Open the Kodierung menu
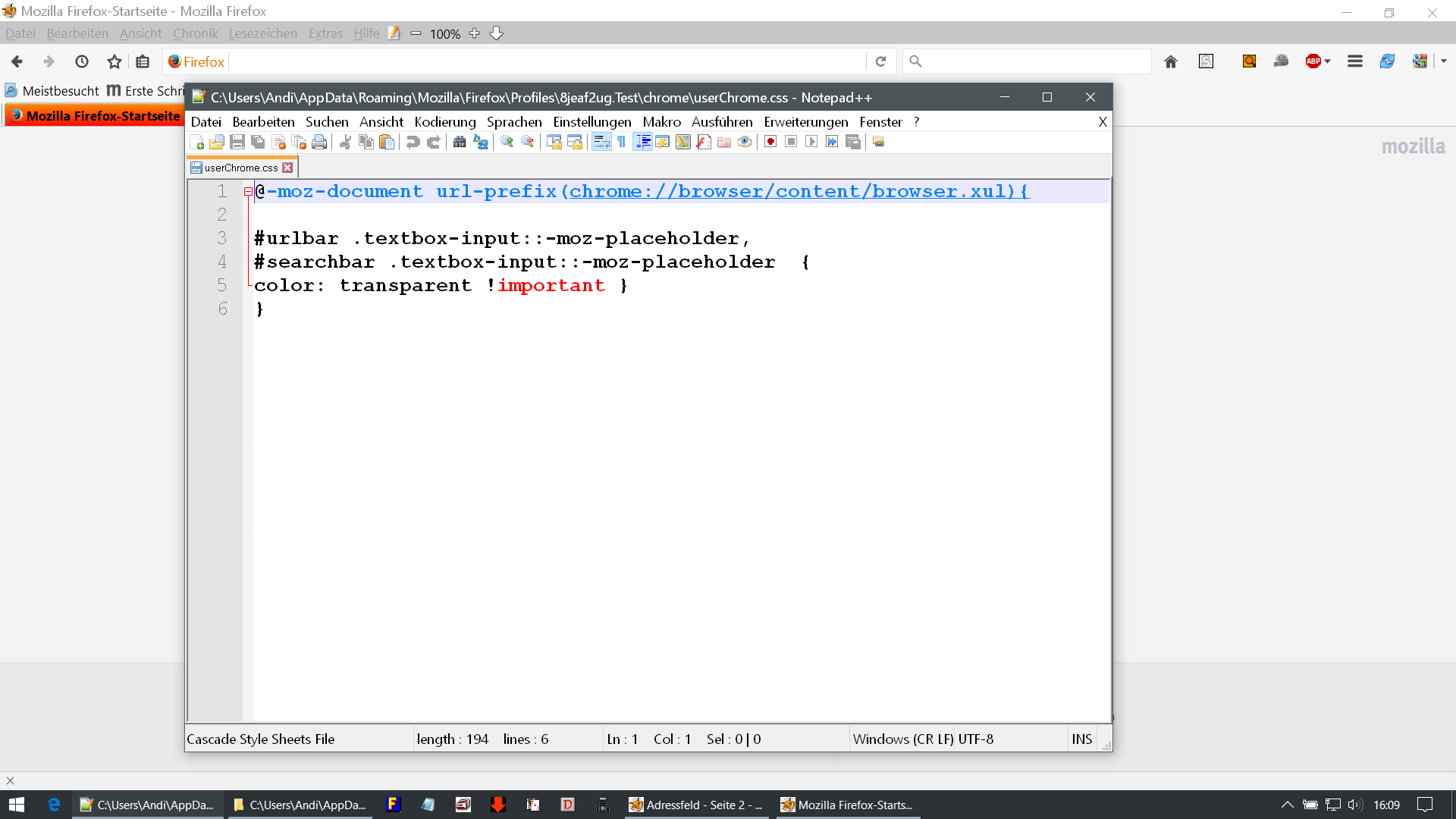This screenshot has width=1456, height=819. (x=444, y=122)
